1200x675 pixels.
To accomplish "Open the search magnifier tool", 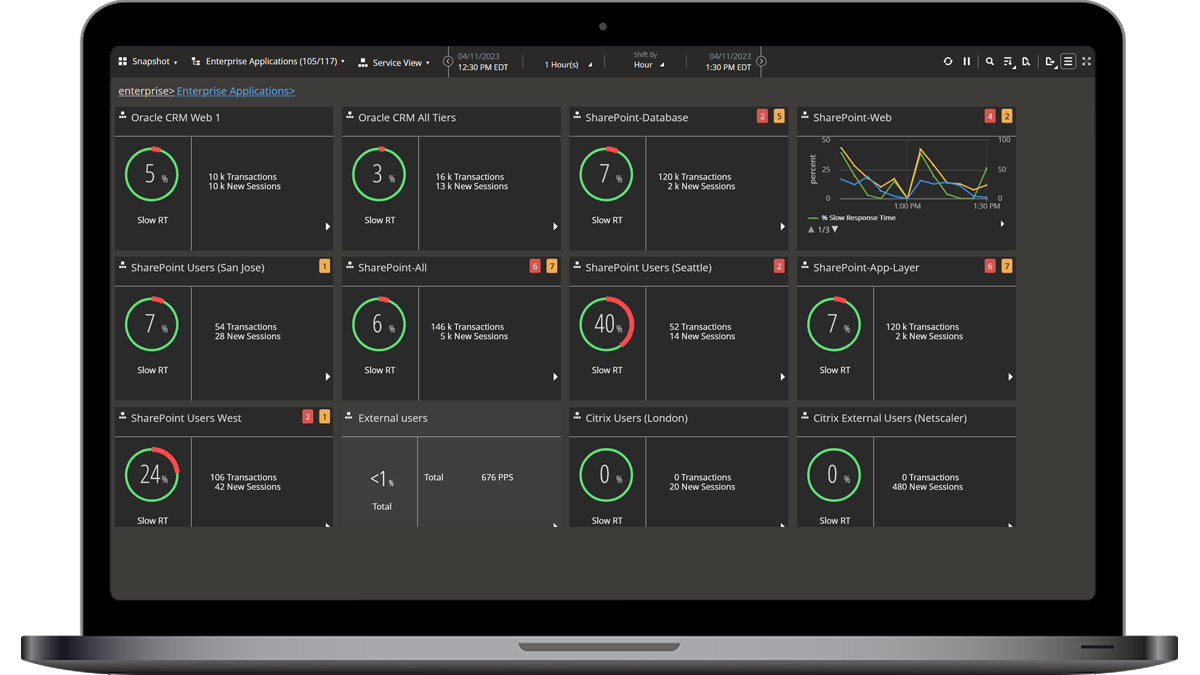I will click(990, 61).
